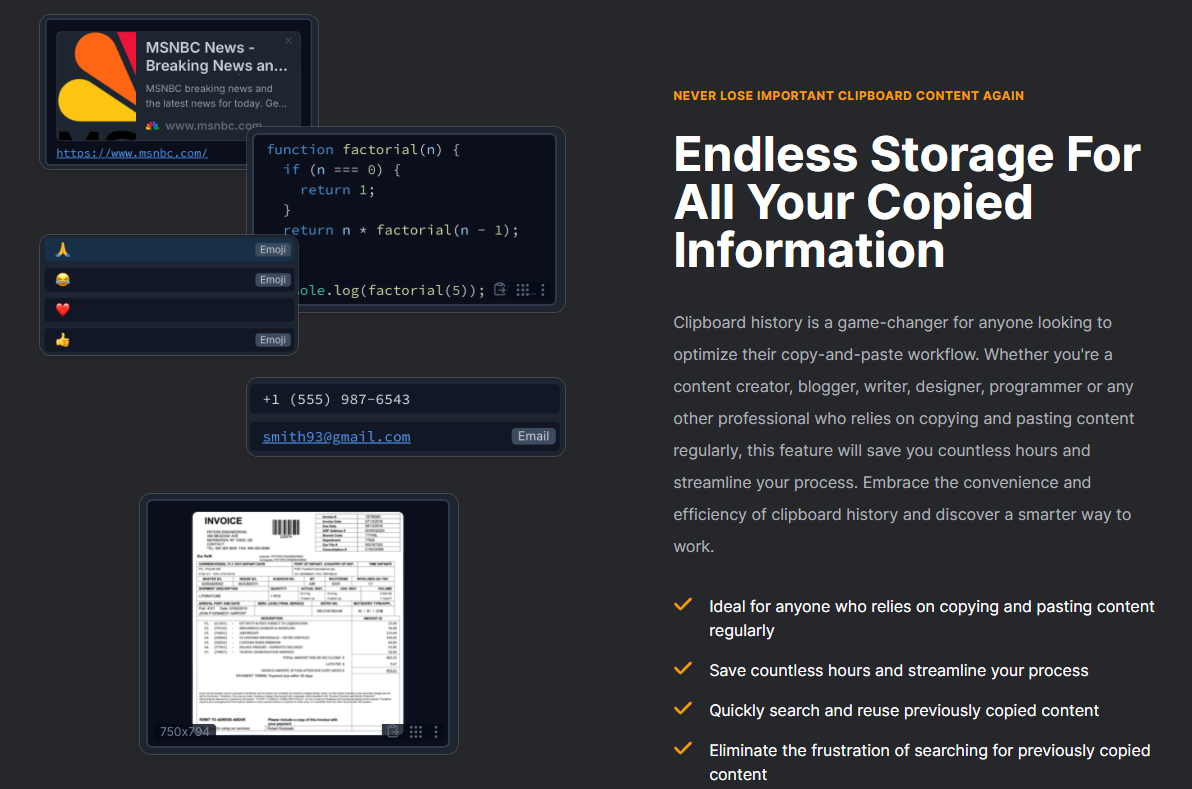Click 'Save countless hours and streamline your process'
The image size is (1192, 789).
coord(899,670)
